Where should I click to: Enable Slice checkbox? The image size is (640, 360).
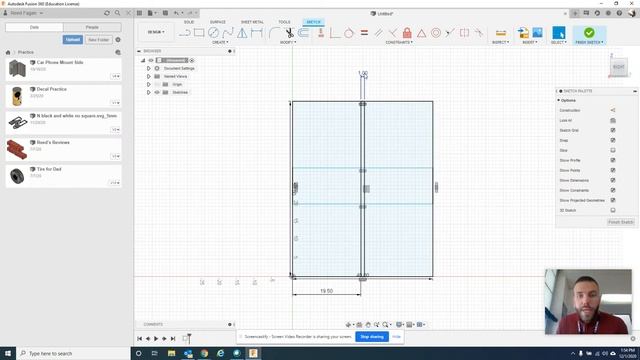613,150
